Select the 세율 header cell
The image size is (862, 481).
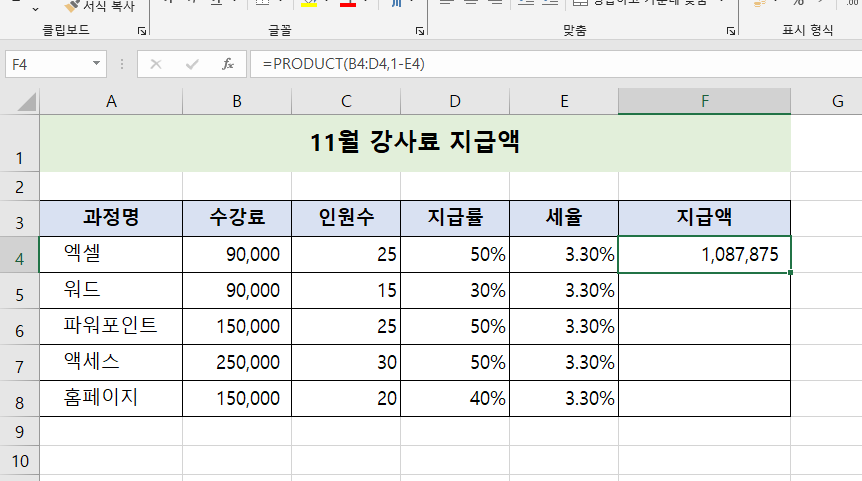click(564, 219)
